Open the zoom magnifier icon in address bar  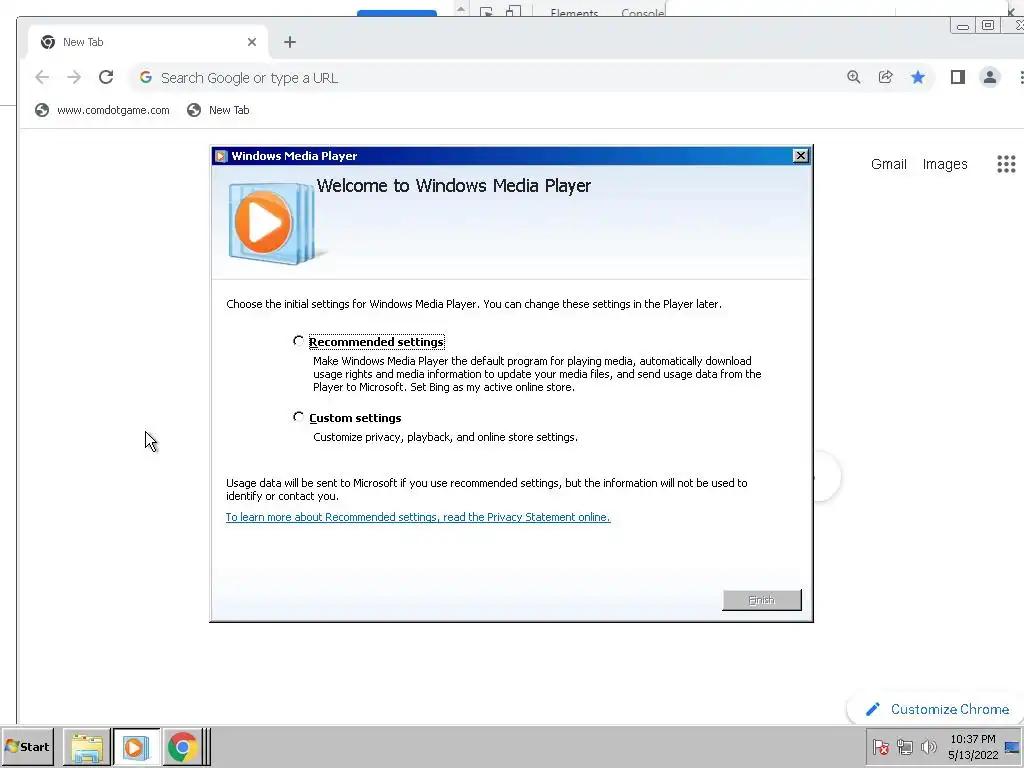[854, 77]
